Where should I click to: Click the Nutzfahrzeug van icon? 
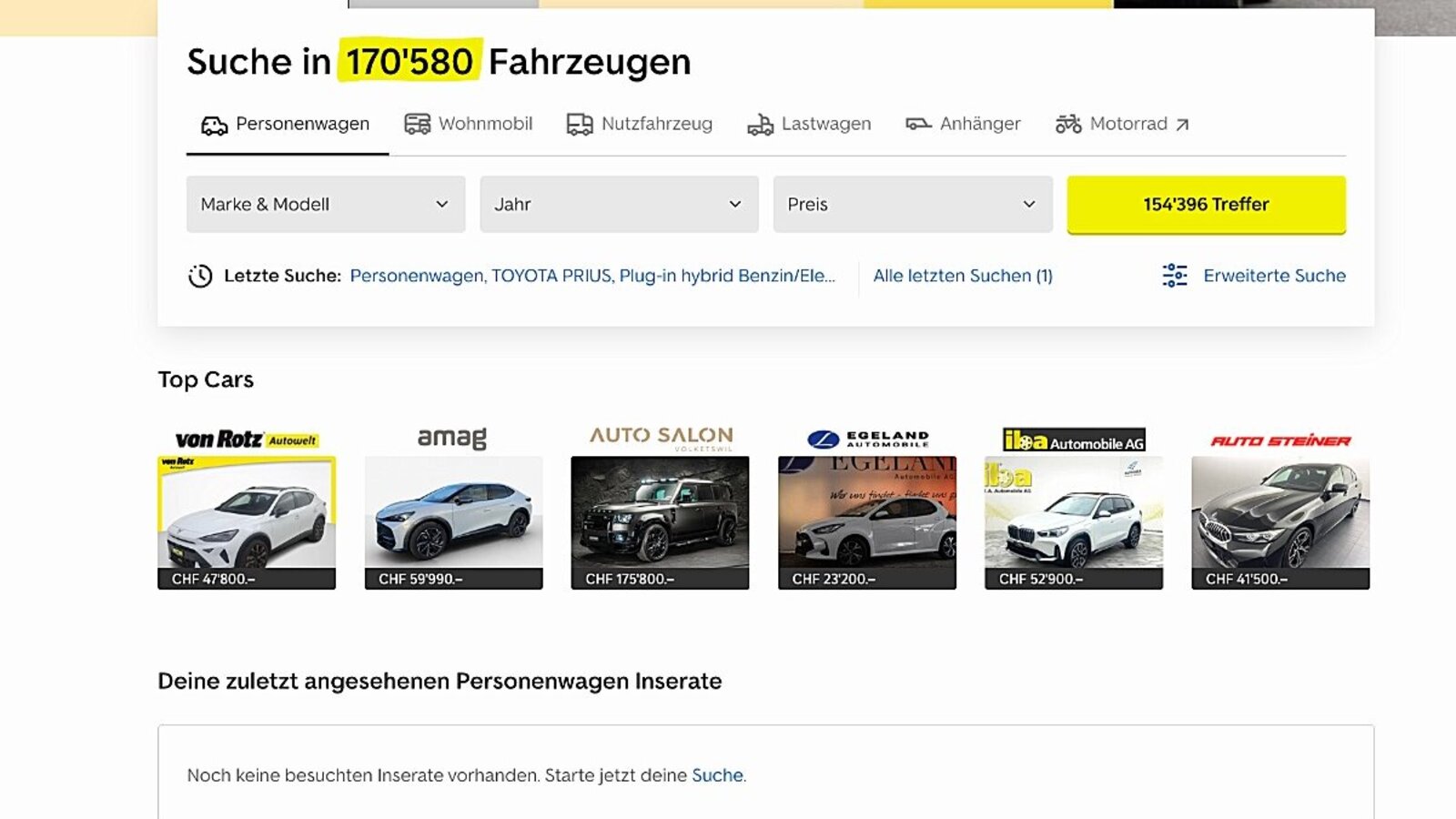coord(580,125)
